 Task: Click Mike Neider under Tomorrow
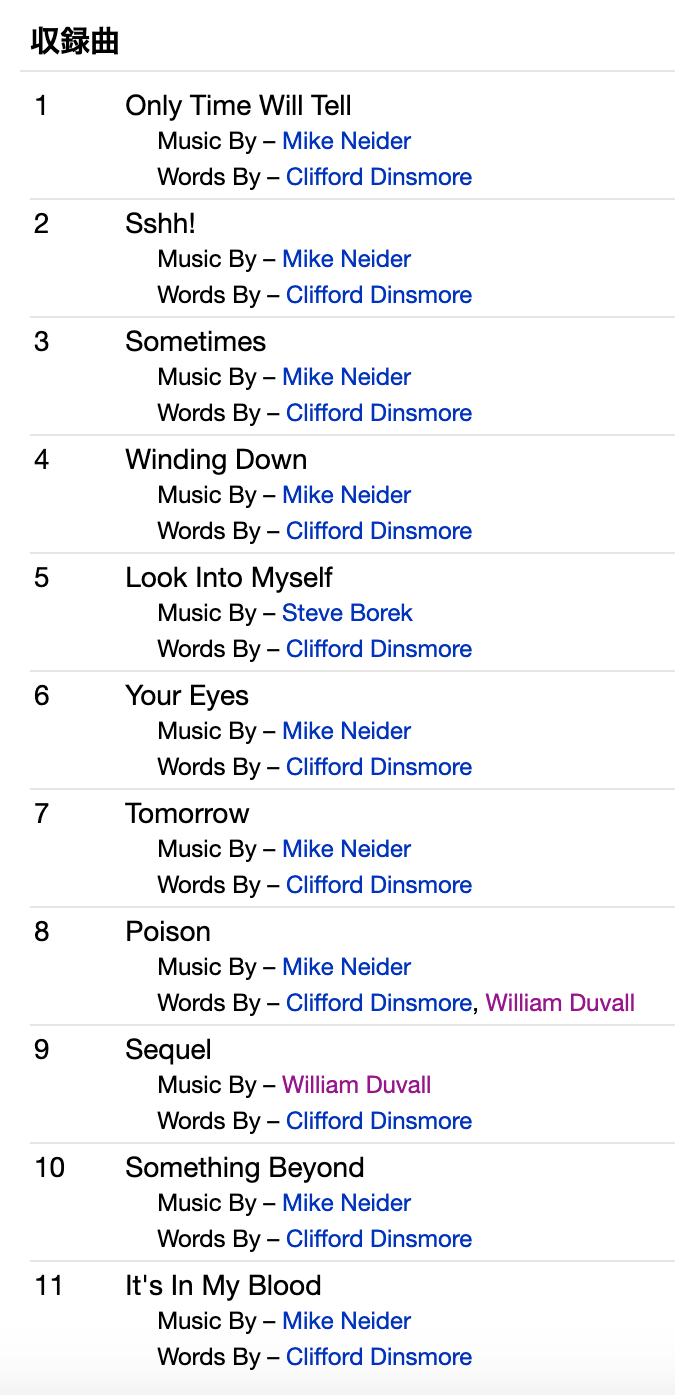pos(346,849)
